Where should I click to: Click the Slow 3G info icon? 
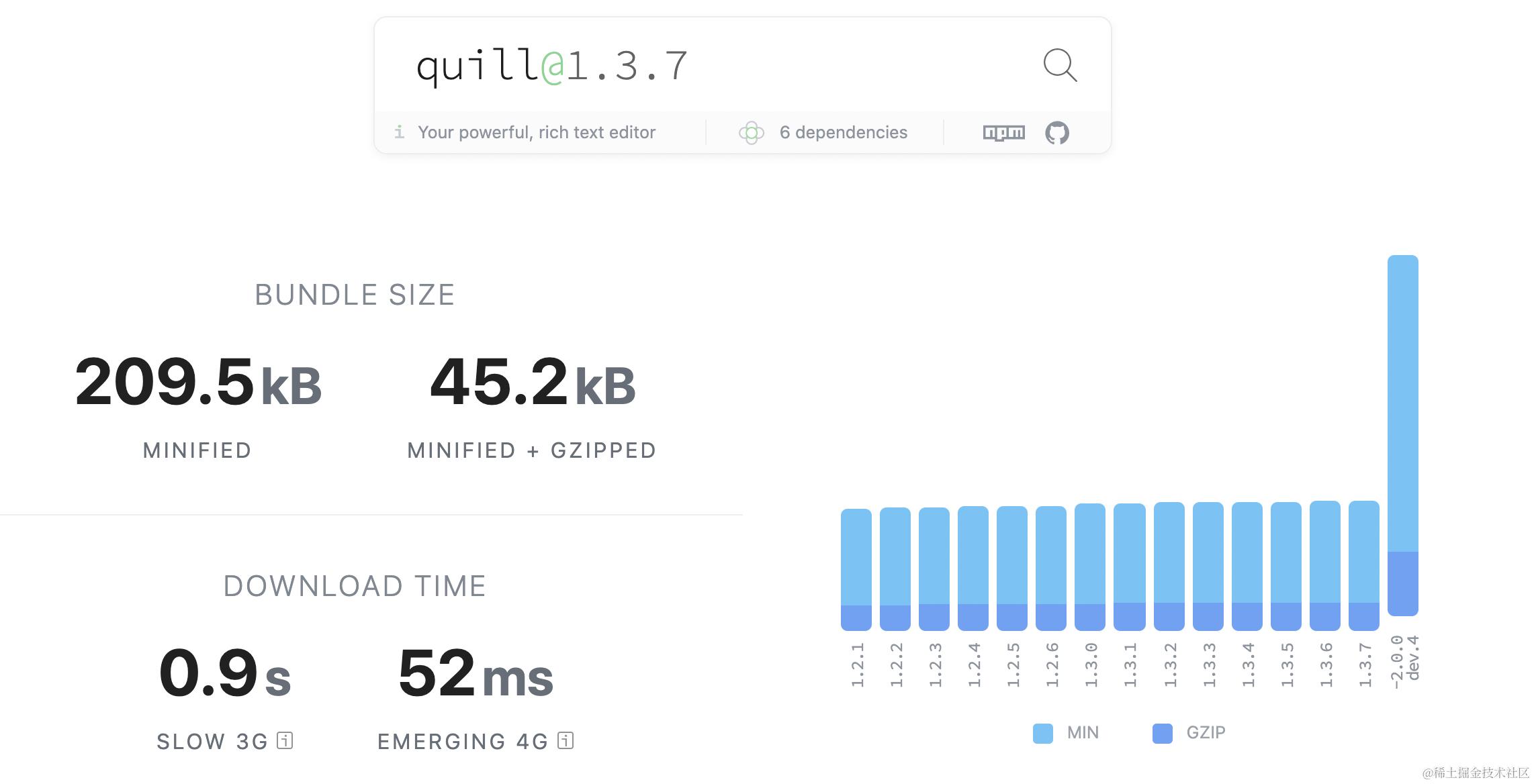tap(285, 740)
